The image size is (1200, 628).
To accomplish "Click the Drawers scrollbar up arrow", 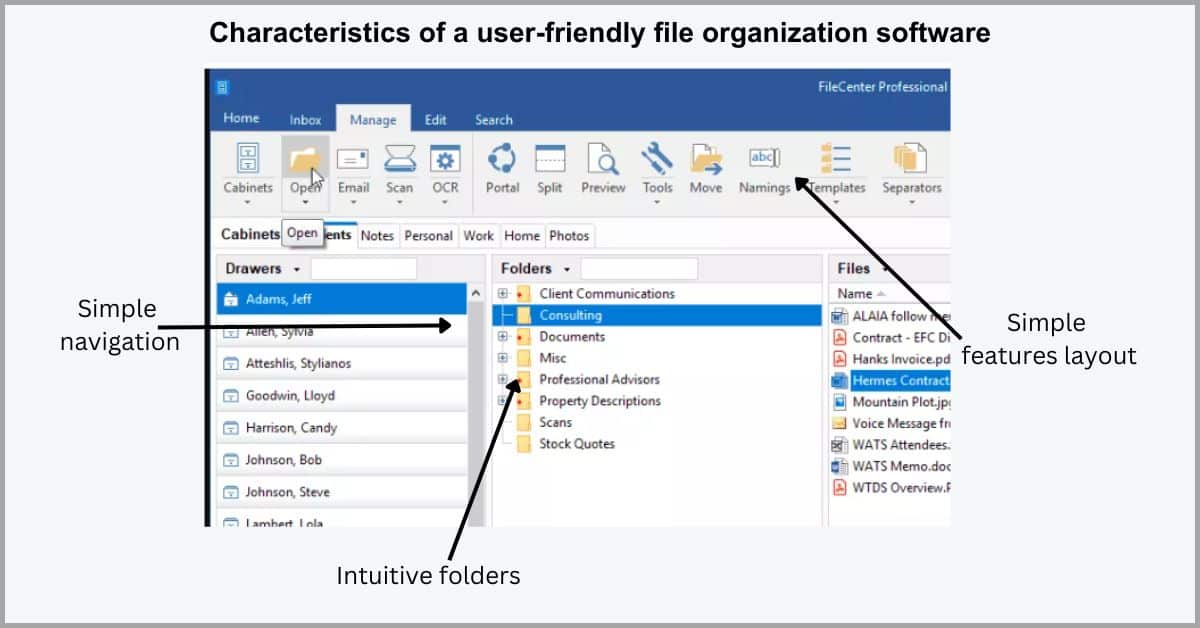I will (x=476, y=294).
